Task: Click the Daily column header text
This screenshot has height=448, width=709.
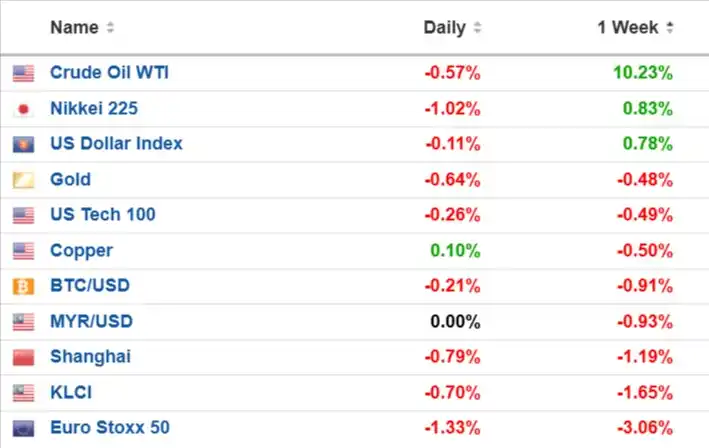Action: 444,28
